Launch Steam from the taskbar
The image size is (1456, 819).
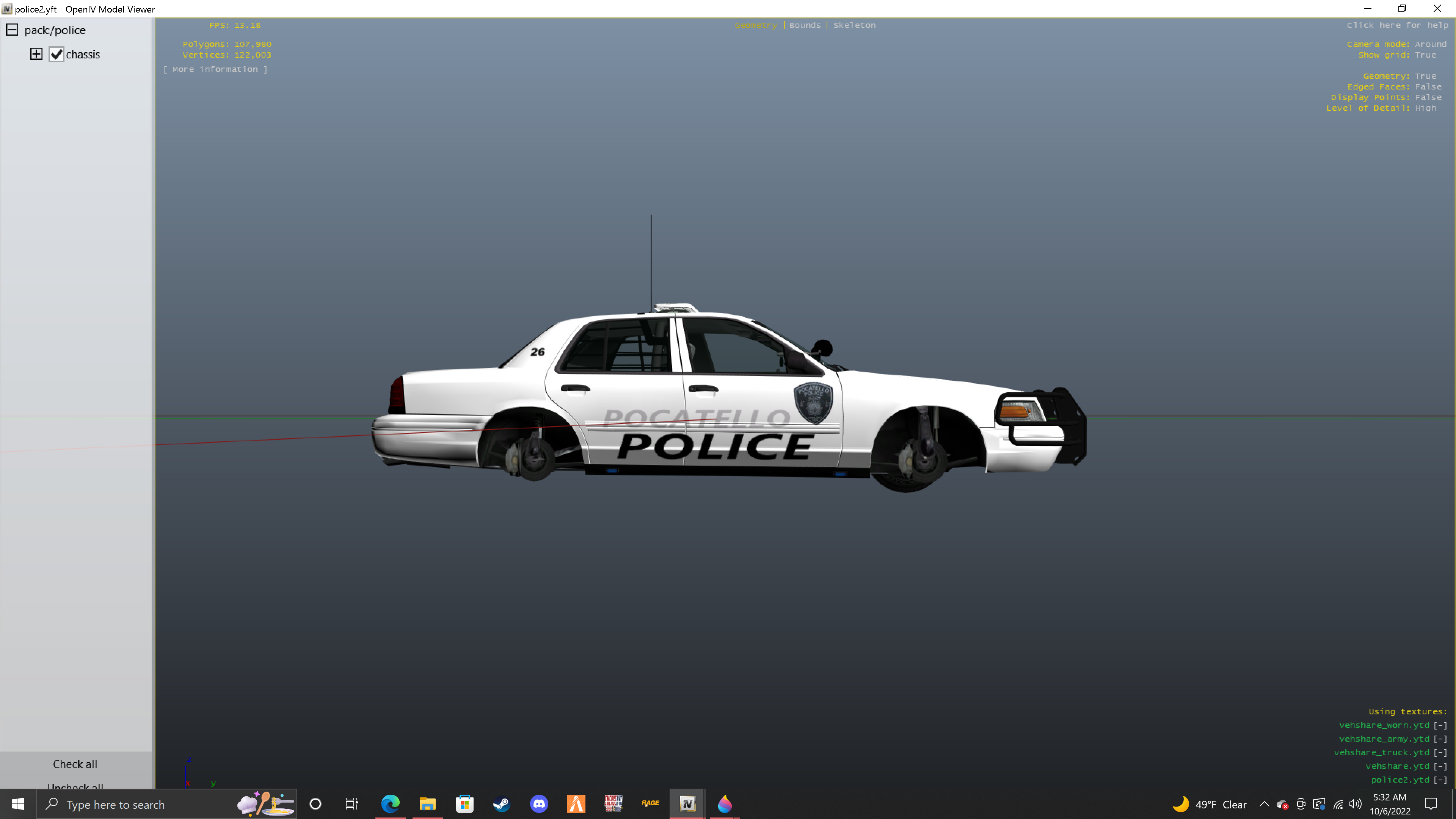pyautogui.click(x=501, y=804)
